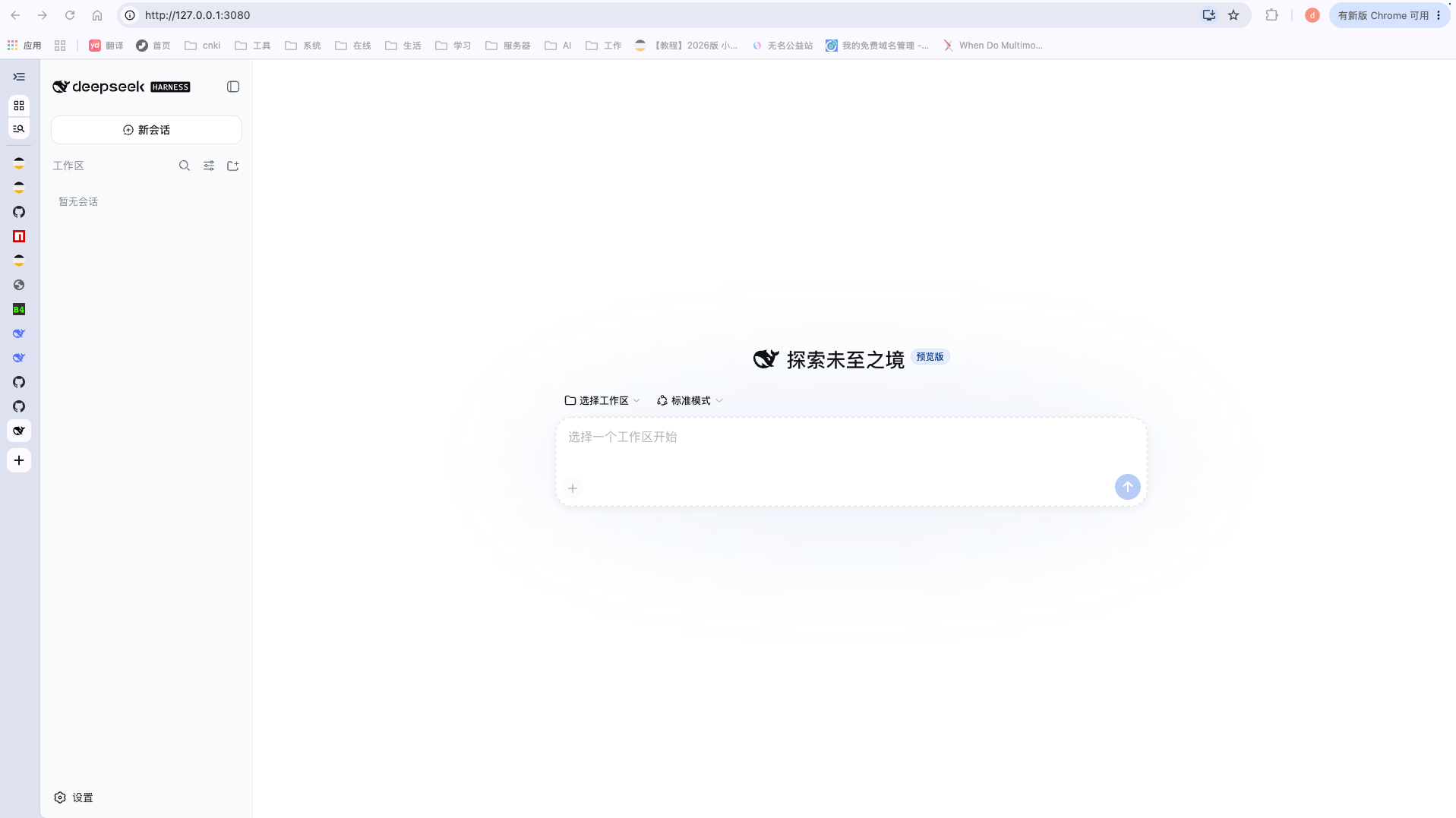Screen dimensions: 1456x818
Task: Open the Chrome profile avatar
Action: point(1312,15)
